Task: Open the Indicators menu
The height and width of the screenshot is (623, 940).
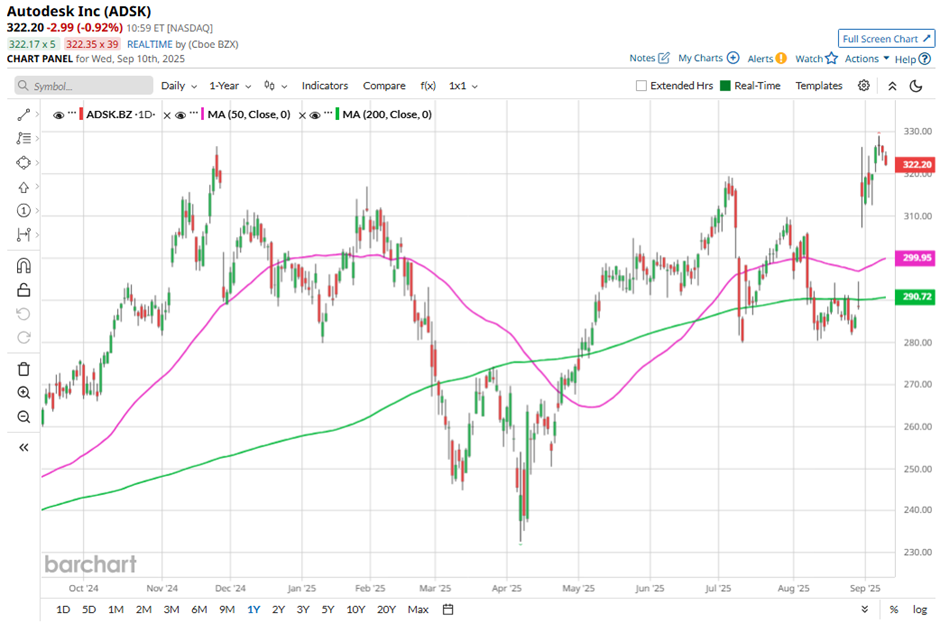Action: (325, 86)
